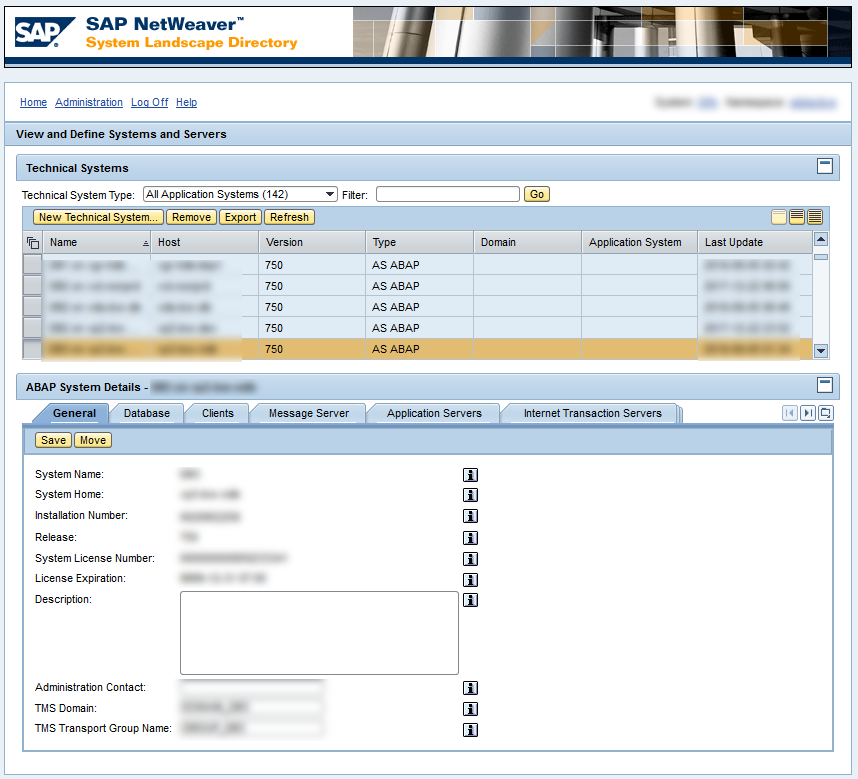Collapse the Technical Systems panel
The image size is (858, 779).
tap(824, 167)
